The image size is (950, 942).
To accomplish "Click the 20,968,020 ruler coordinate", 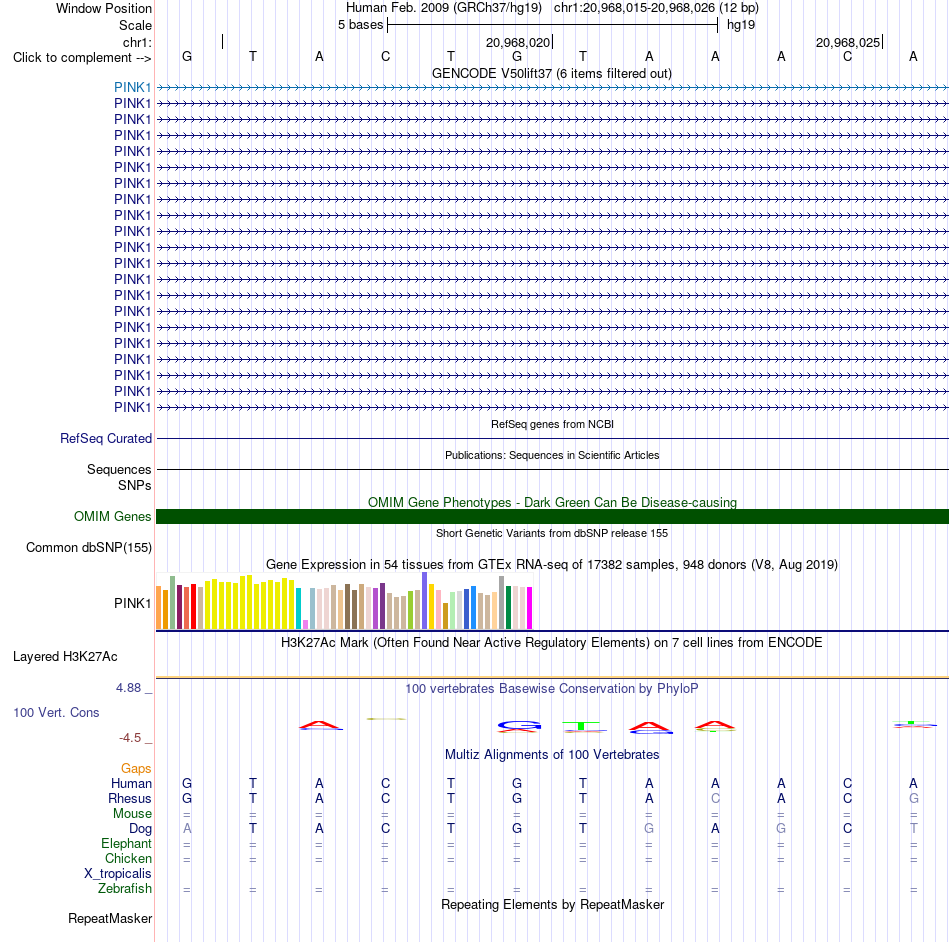I will (x=517, y=42).
